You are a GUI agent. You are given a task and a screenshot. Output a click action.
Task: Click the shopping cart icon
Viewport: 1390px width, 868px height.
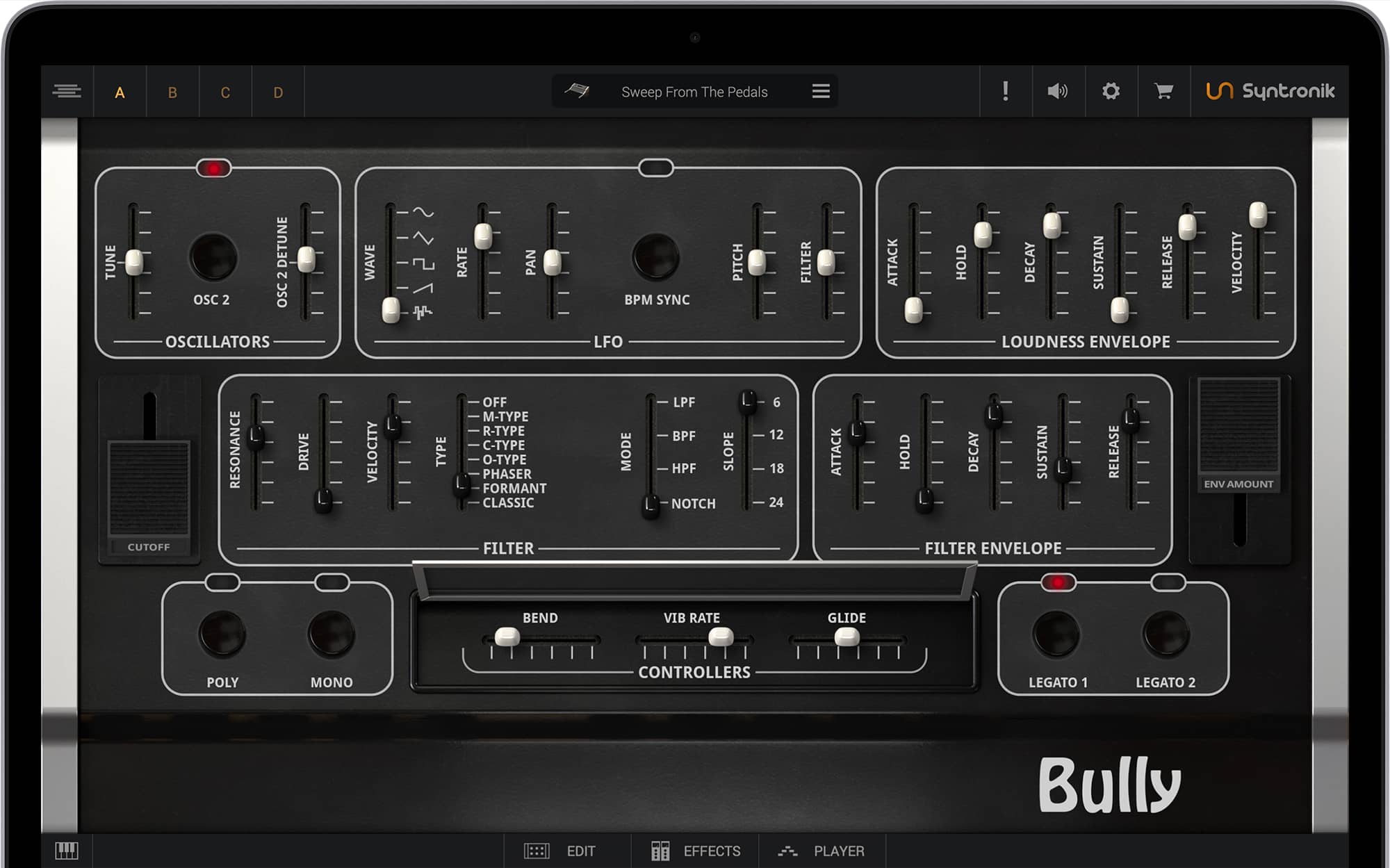(1163, 91)
